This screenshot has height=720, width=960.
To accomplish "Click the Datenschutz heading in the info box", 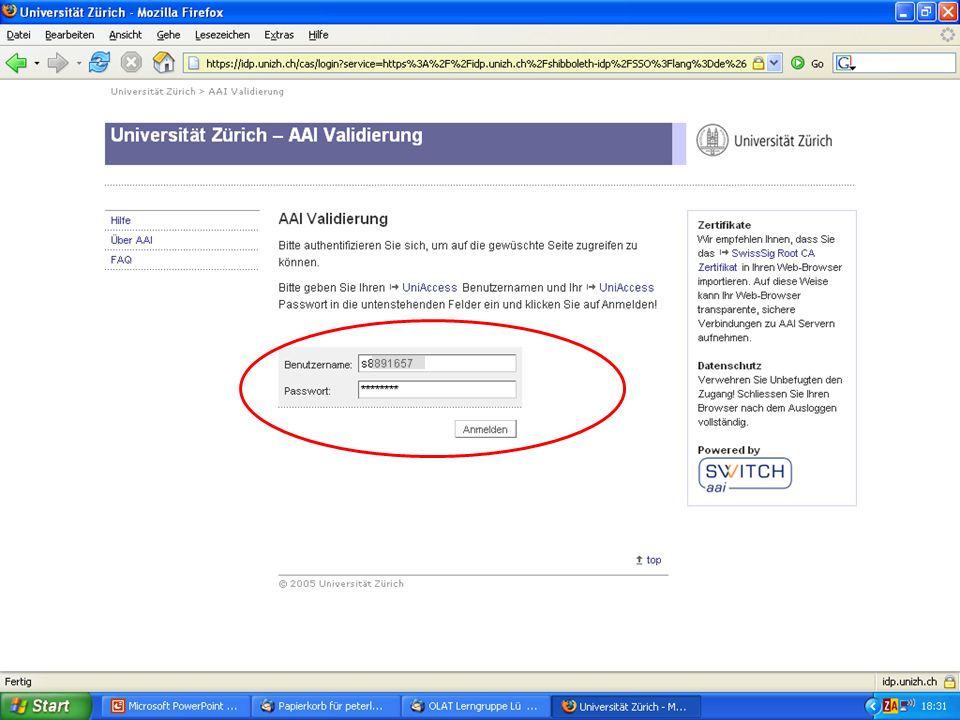I will [x=729, y=366].
